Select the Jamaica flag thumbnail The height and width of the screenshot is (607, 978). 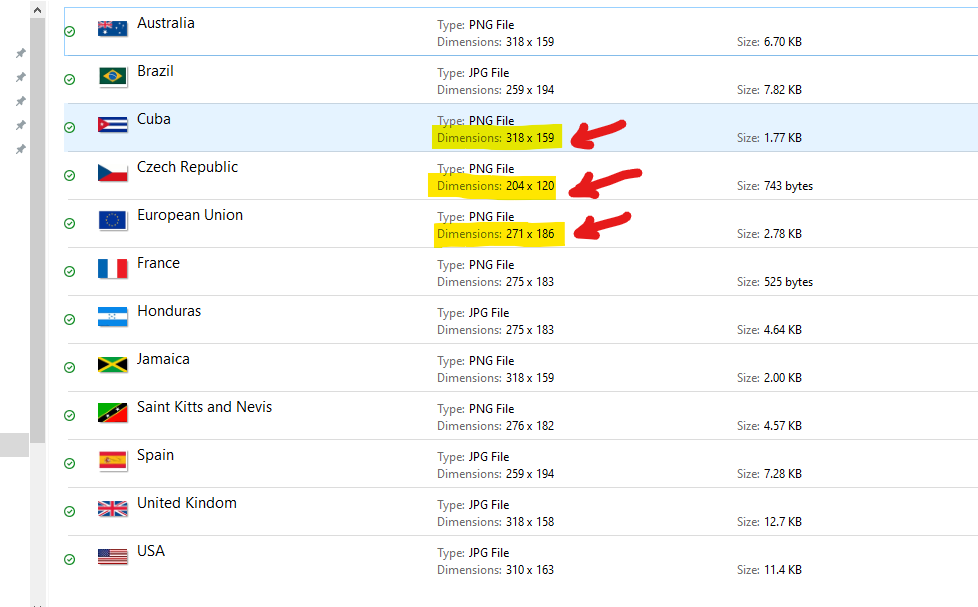[x=113, y=364]
